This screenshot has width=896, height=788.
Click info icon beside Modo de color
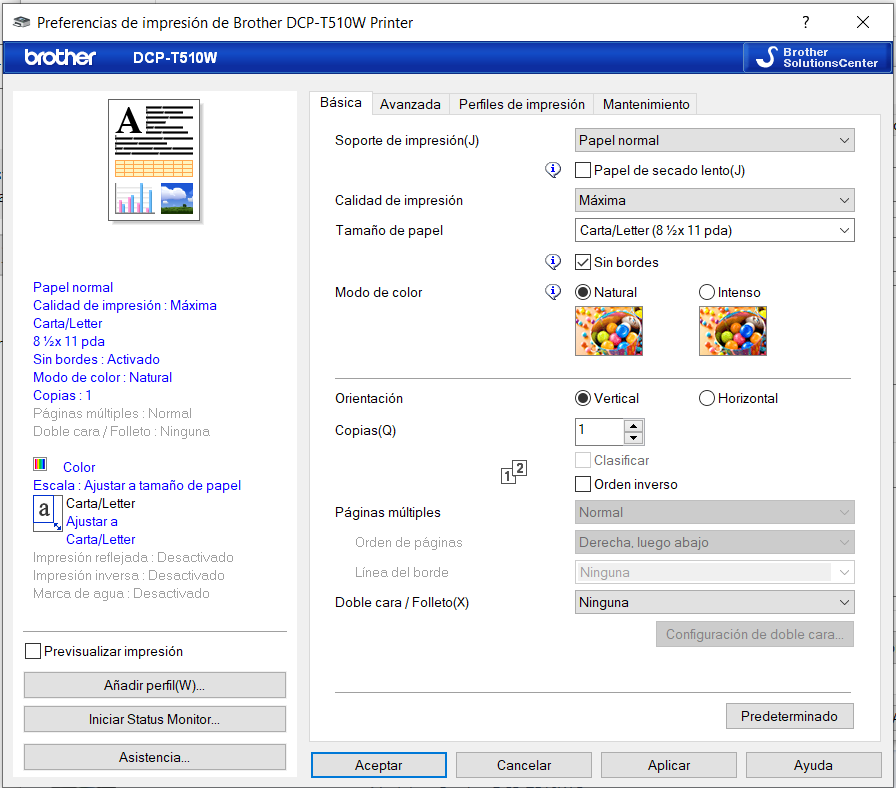(x=553, y=292)
